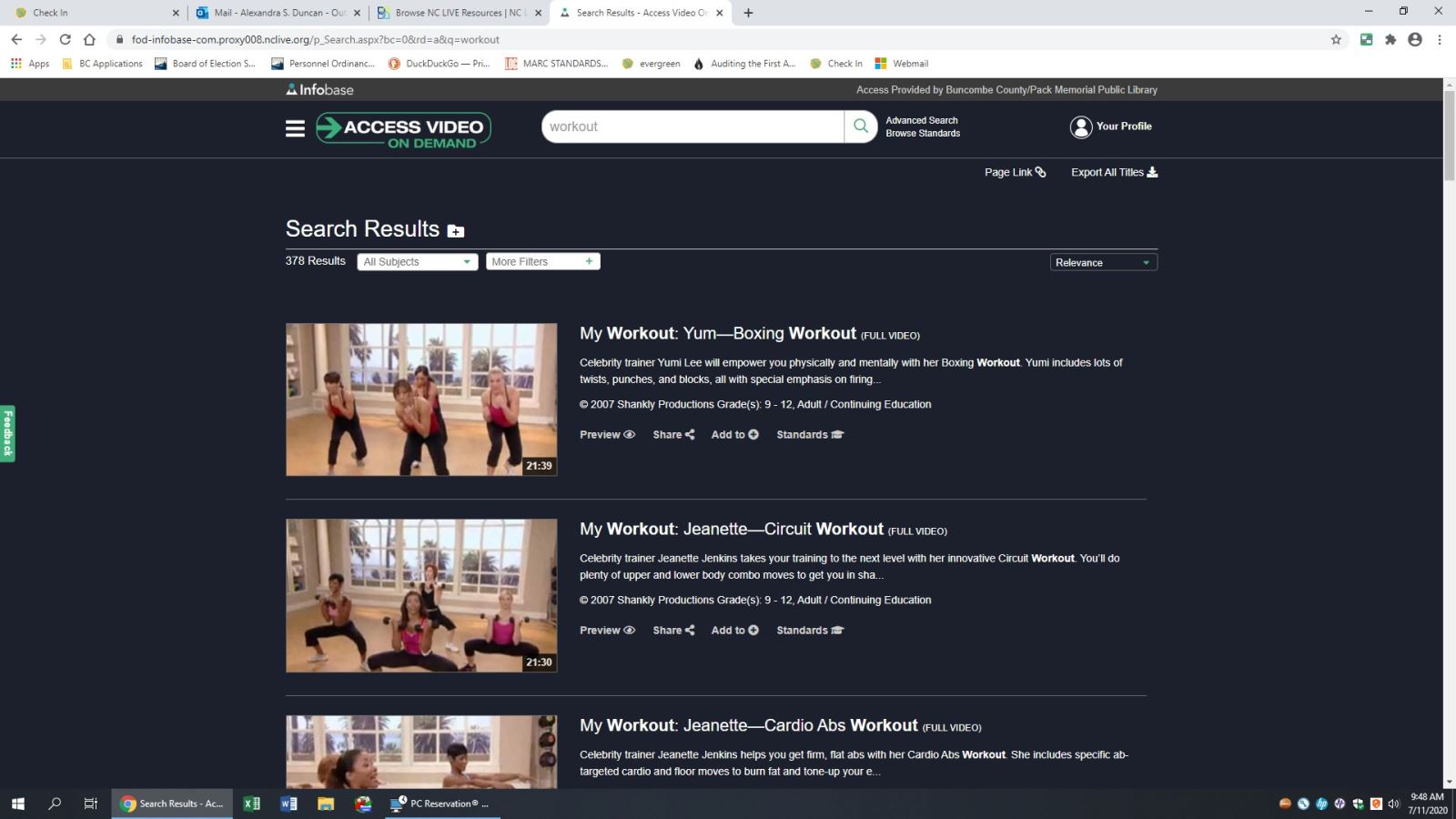Image resolution: width=1456 pixels, height=819 pixels.
Task: Open Board of Election bookmark
Action: [x=205, y=64]
